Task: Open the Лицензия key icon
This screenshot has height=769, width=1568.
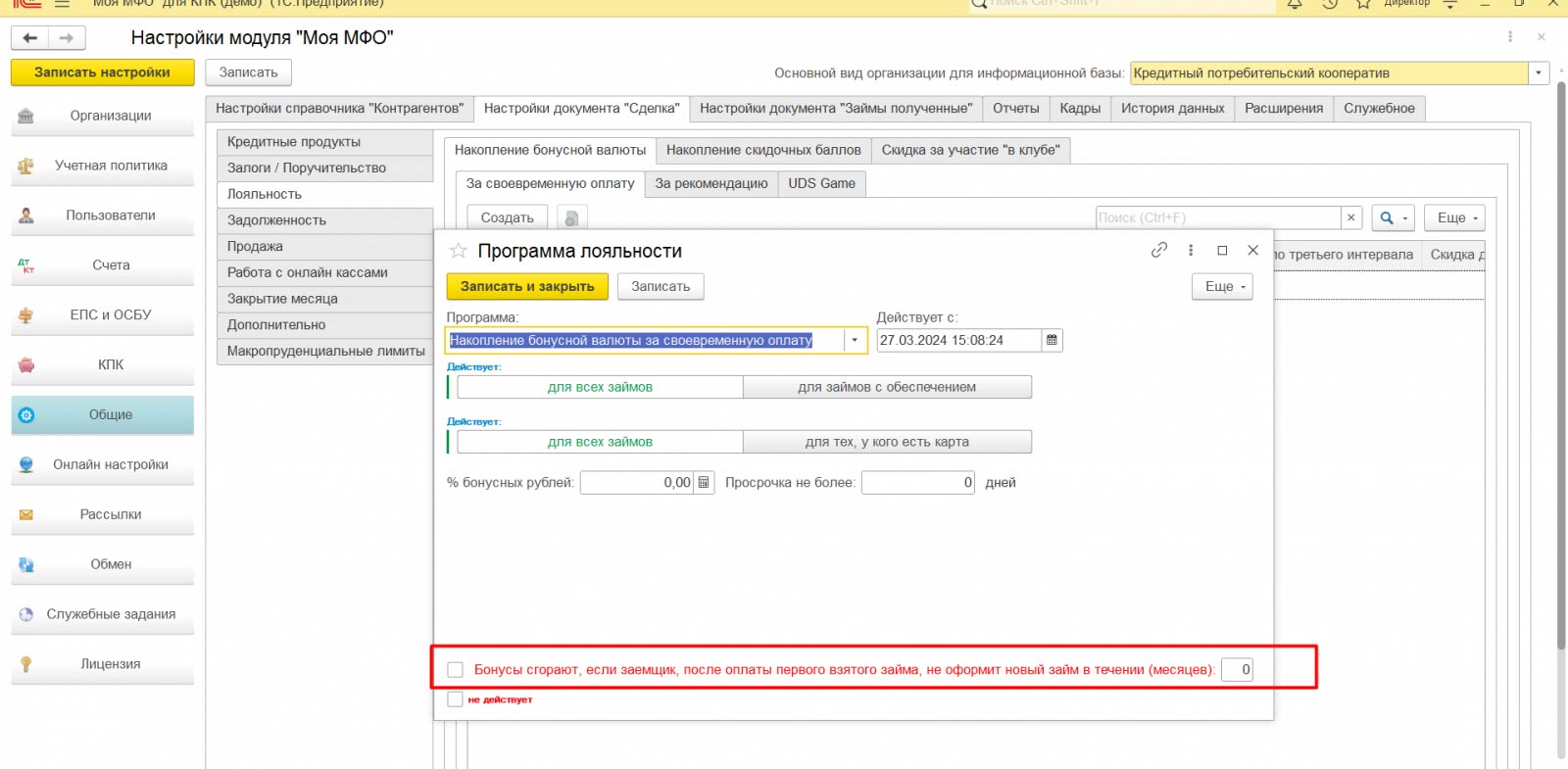Action: click(x=26, y=665)
